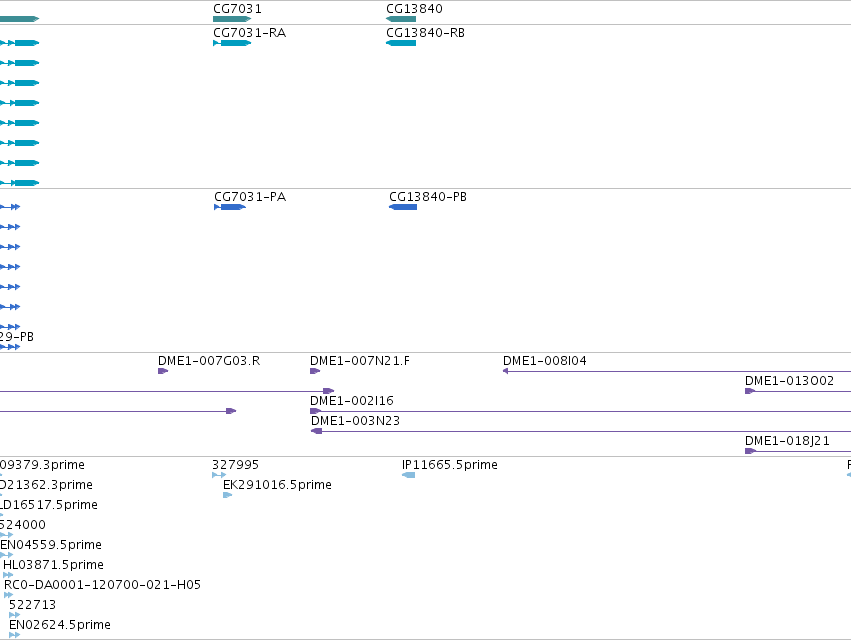Image resolution: width=851 pixels, height=640 pixels.
Task: Select the EN02624.5prime EST glyph
Action: pyautogui.click(x=15, y=635)
